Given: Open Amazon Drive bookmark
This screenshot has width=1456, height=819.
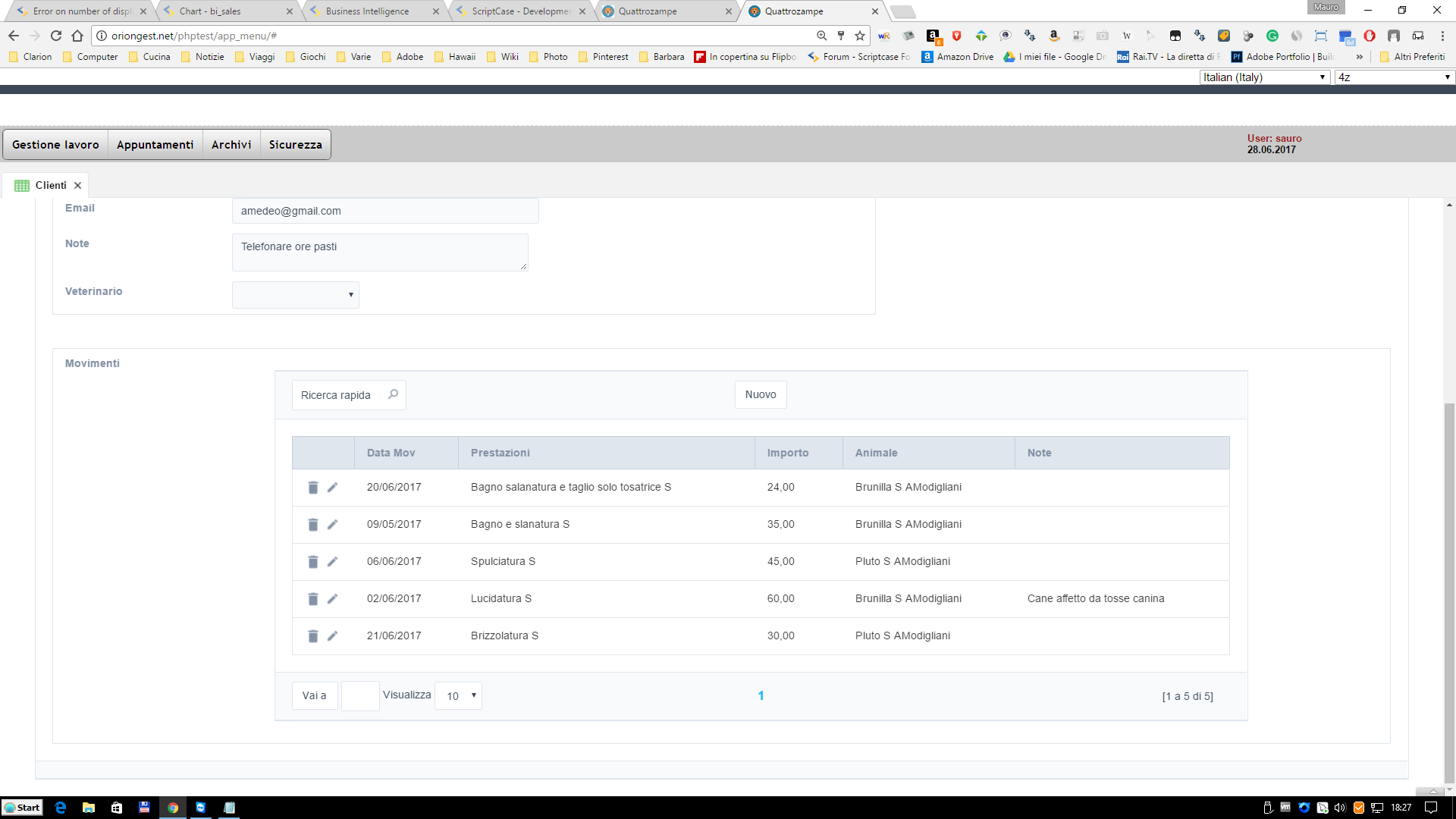Looking at the screenshot, I should click(x=958, y=57).
